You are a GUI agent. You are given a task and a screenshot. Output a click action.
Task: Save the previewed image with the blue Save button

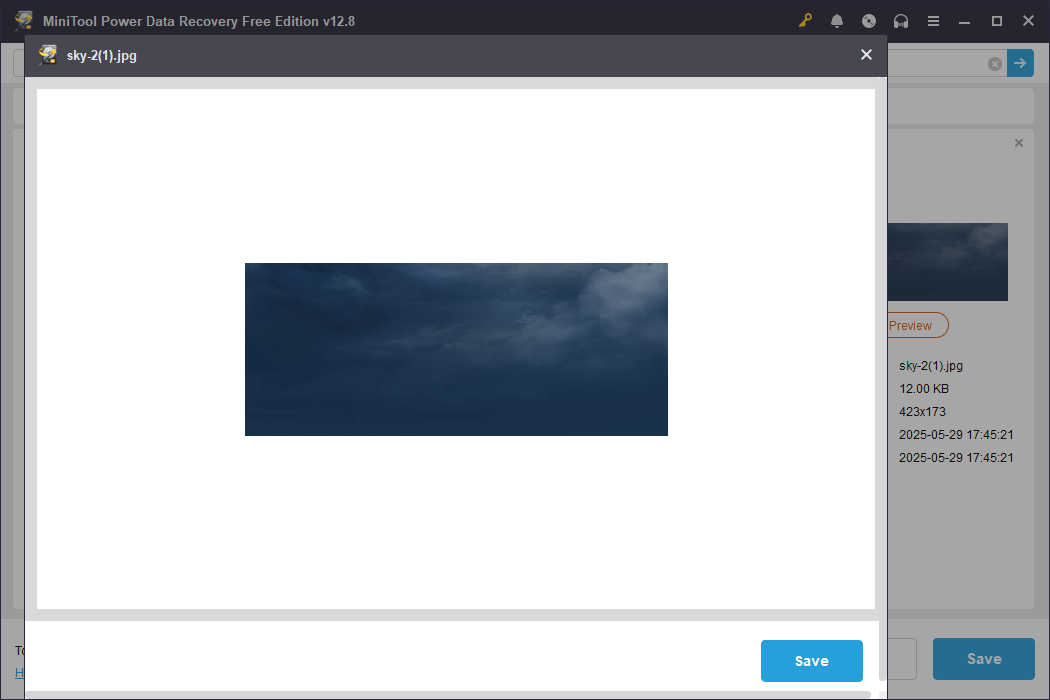pyautogui.click(x=811, y=661)
